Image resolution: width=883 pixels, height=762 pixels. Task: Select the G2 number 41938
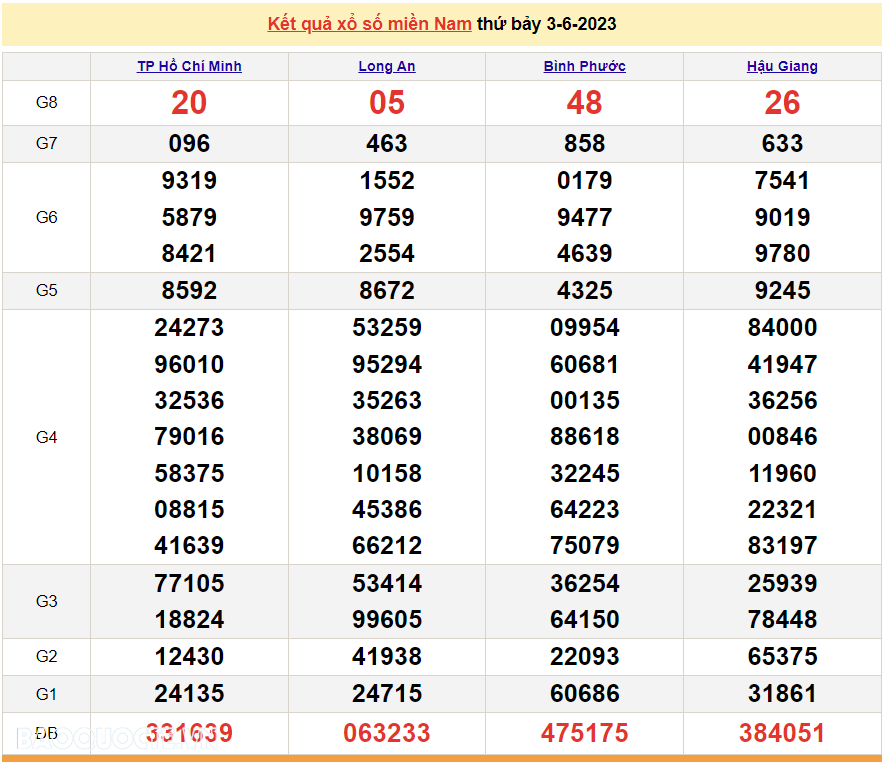[x=386, y=657]
